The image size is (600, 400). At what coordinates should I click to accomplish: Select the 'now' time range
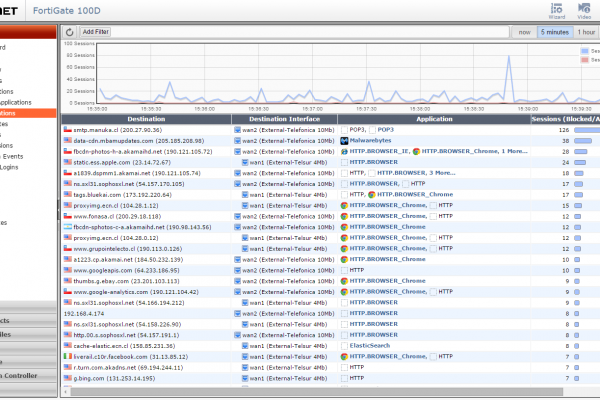point(524,32)
